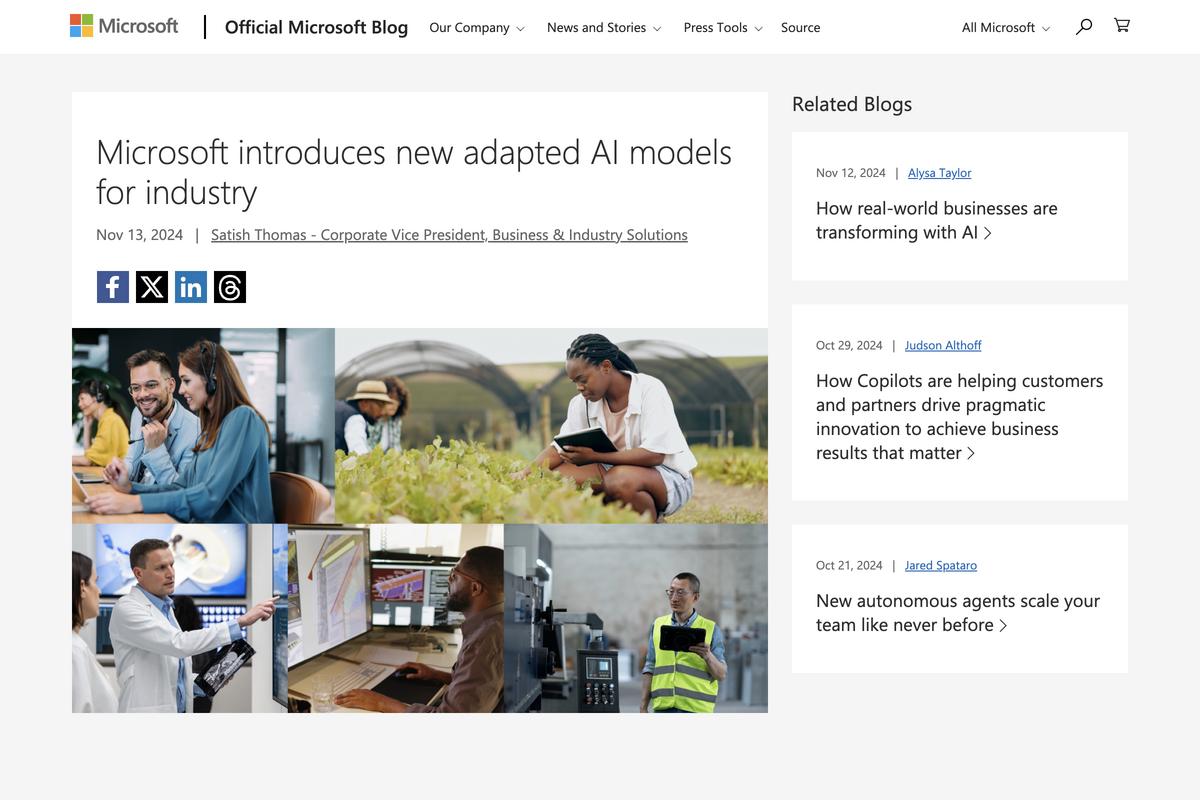Click the article title headline
This screenshot has width=1200, height=800.
[x=414, y=171]
